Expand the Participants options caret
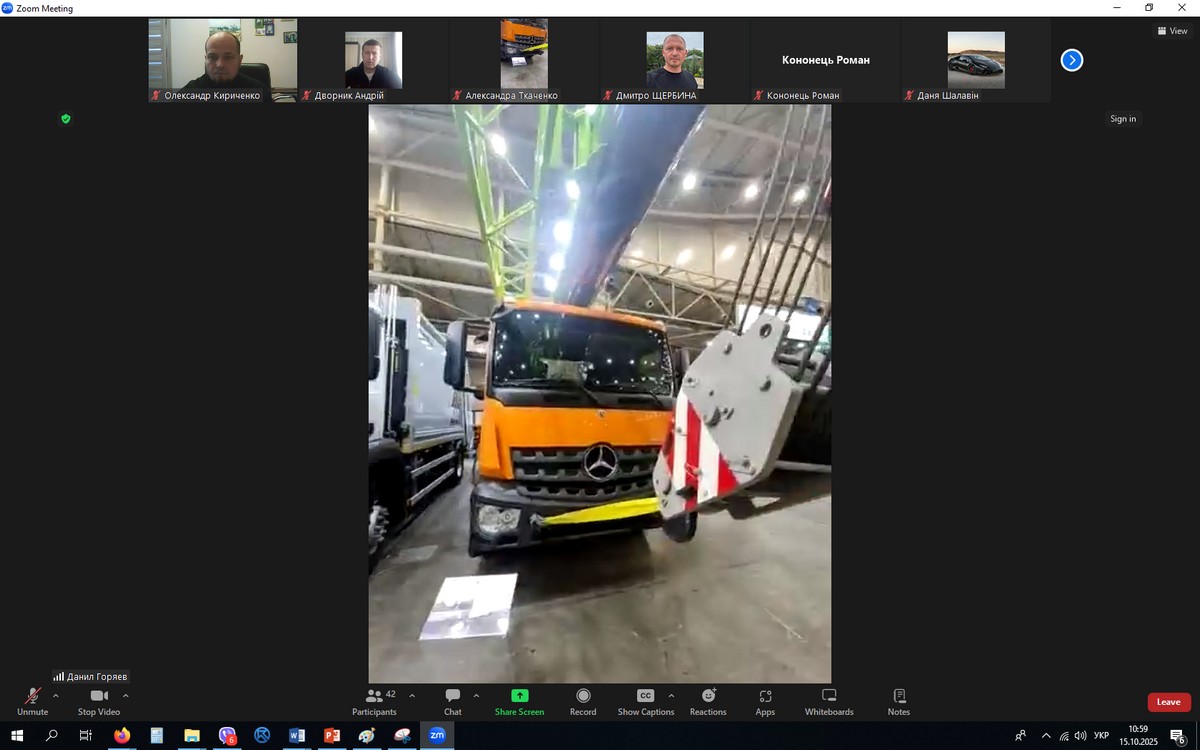1200x750 pixels. [x=412, y=695]
